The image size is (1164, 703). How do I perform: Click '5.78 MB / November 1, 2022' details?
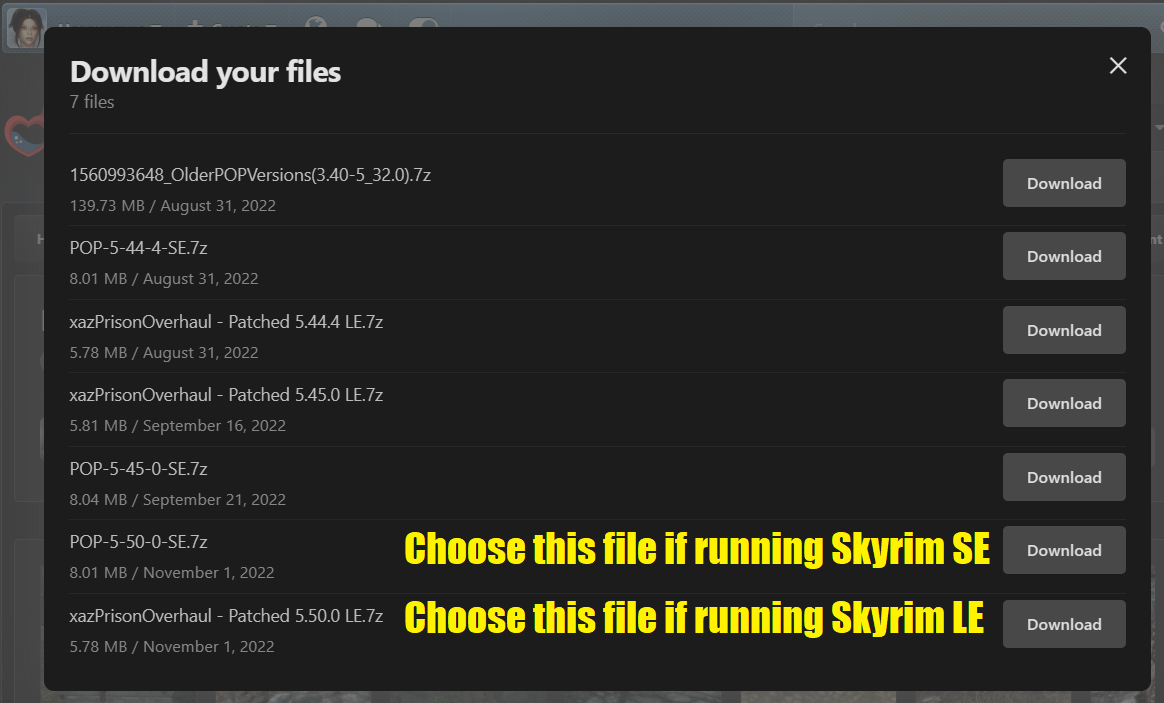click(x=172, y=647)
